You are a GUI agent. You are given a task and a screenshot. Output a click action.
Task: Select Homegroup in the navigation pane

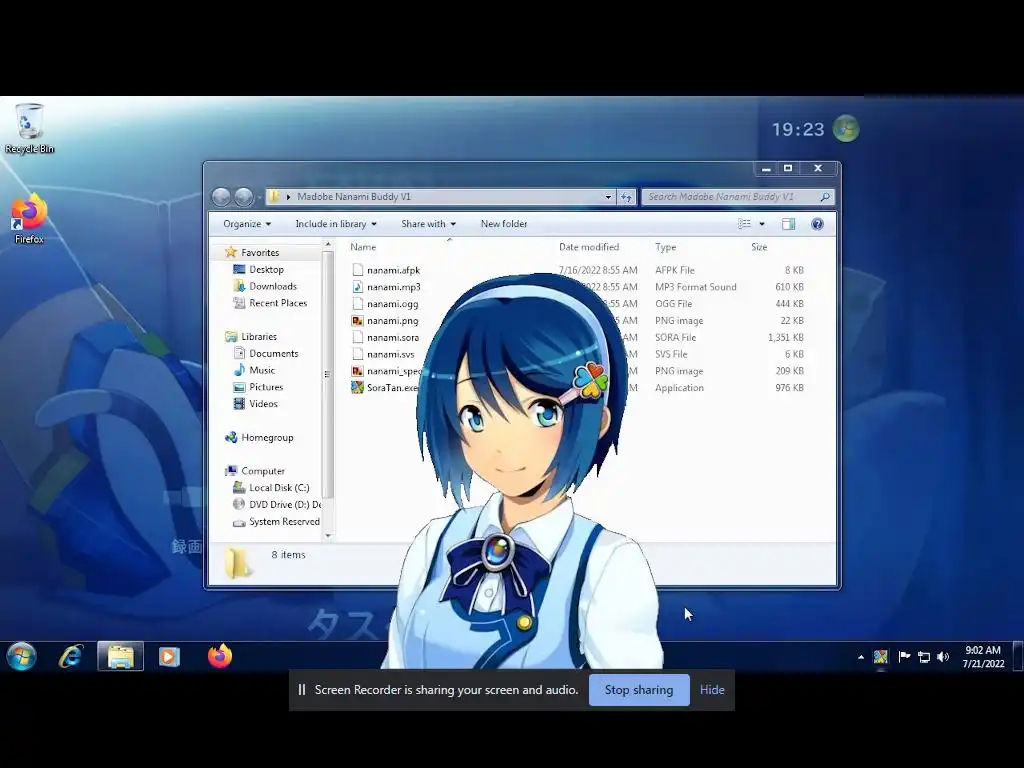[267, 438]
